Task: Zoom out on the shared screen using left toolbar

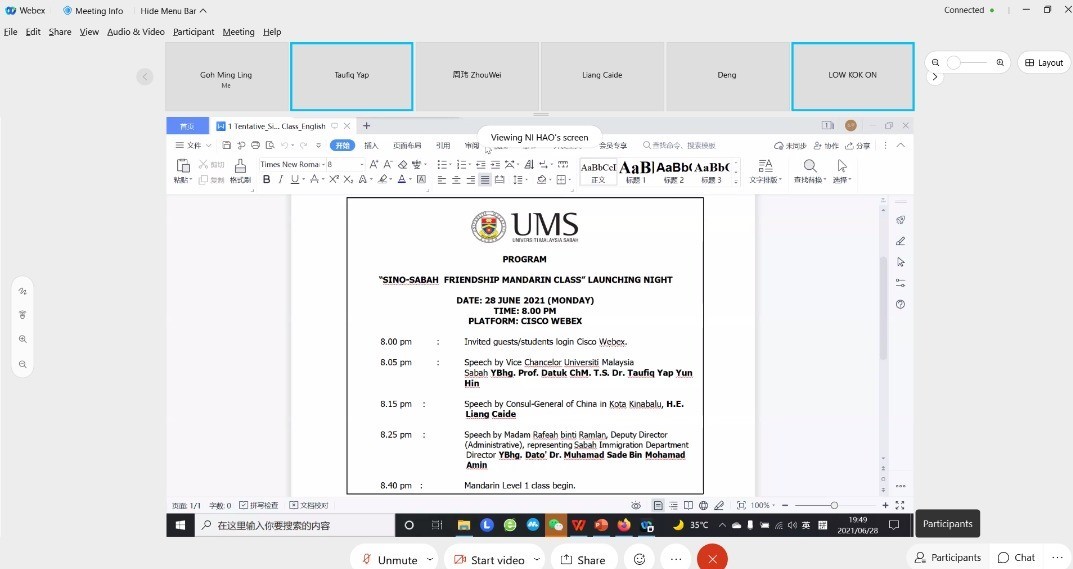Action: [x=22, y=364]
